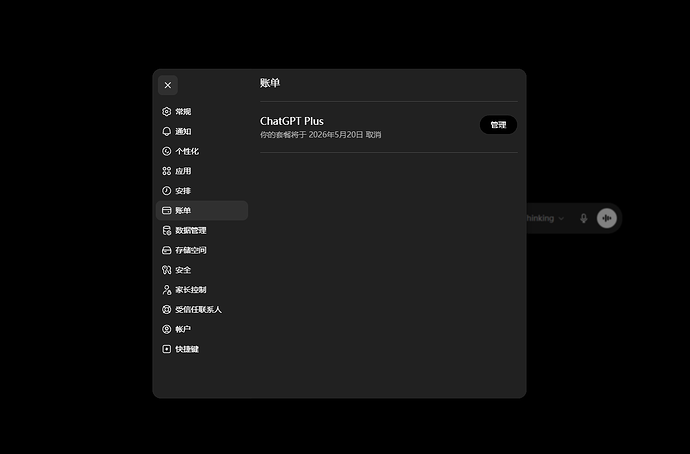690x454 pixels.
Task: Open the Thinking model dropdown behind the dialog
Action: point(545,218)
